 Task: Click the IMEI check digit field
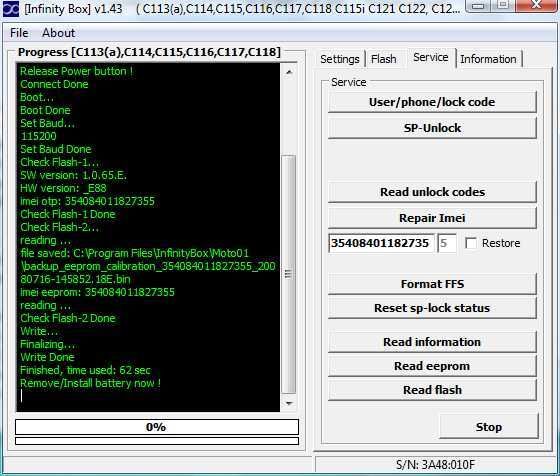447,243
